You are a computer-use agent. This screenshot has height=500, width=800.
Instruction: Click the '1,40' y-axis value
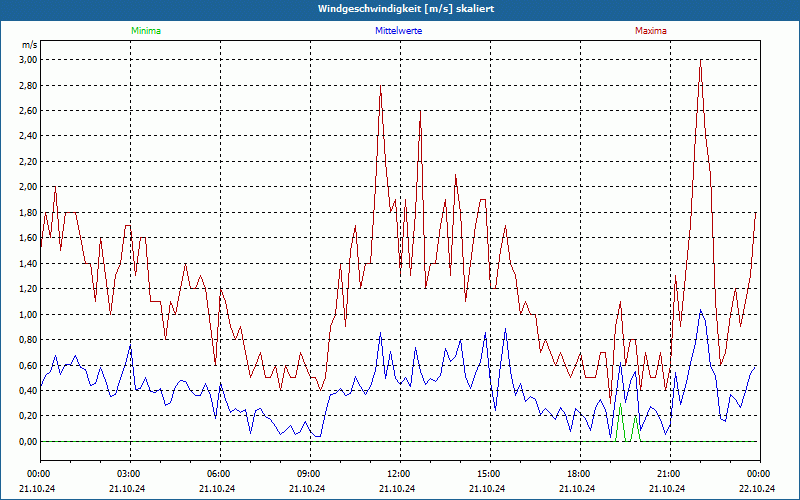coord(29,263)
